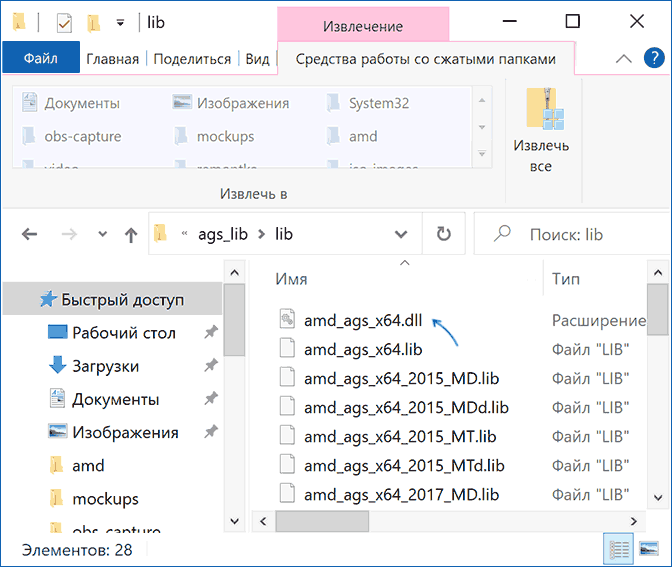Expand address bar history dropdown

(401, 234)
